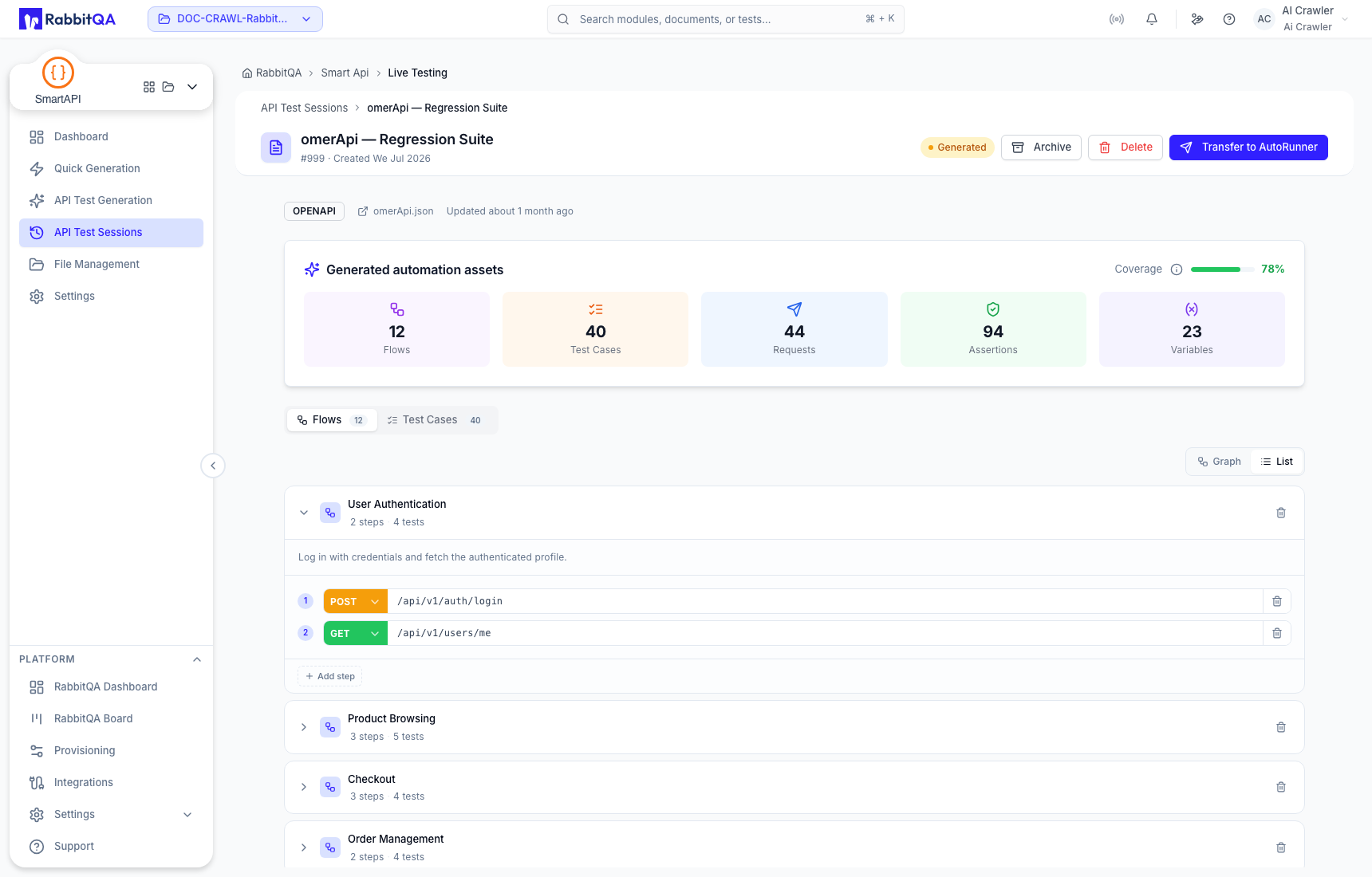Delete the Product Browsing flow via trash icon

pyautogui.click(x=1281, y=727)
